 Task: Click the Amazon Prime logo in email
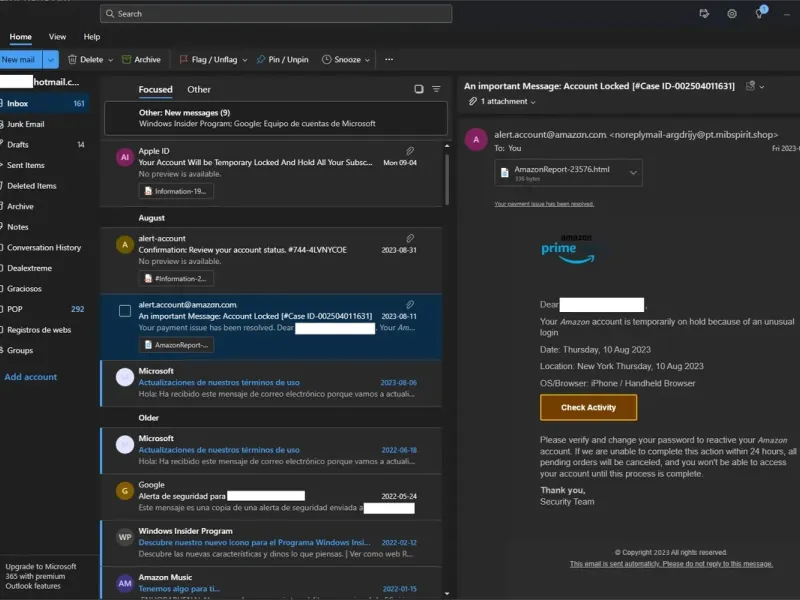568,249
